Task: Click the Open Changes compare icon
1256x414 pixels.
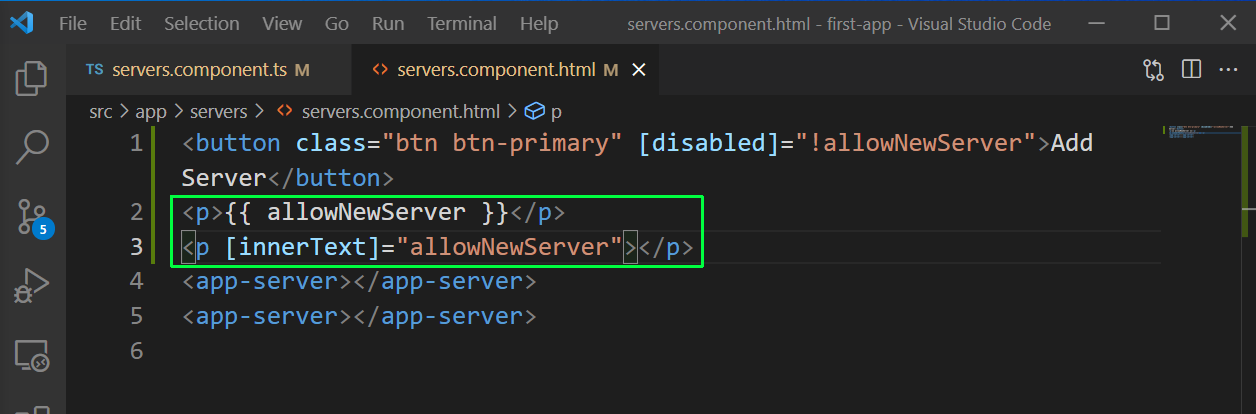Action: 1153,70
